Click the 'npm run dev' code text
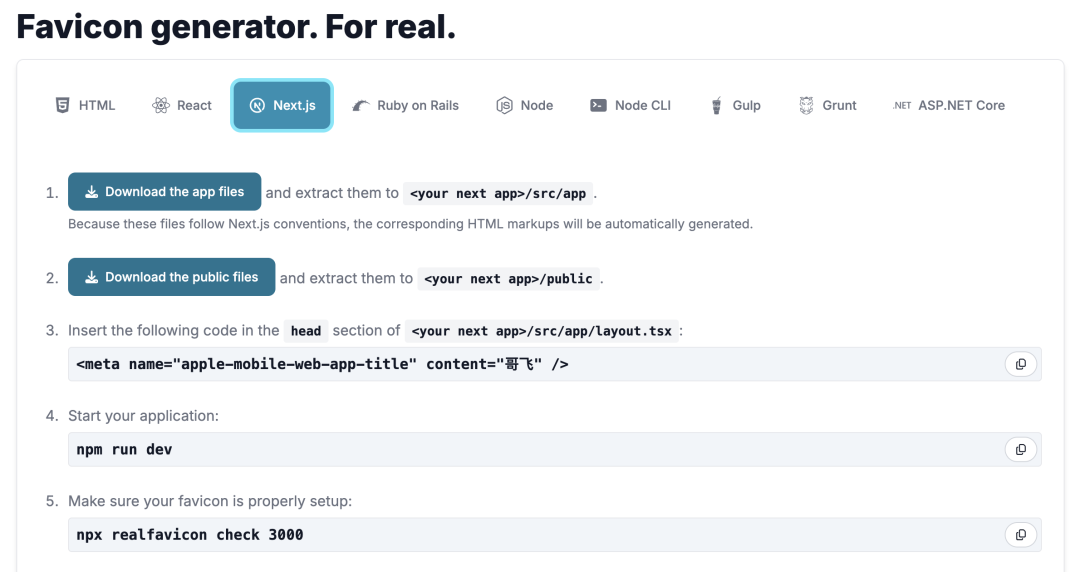This screenshot has width=1080, height=572. click(x=124, y=449)
